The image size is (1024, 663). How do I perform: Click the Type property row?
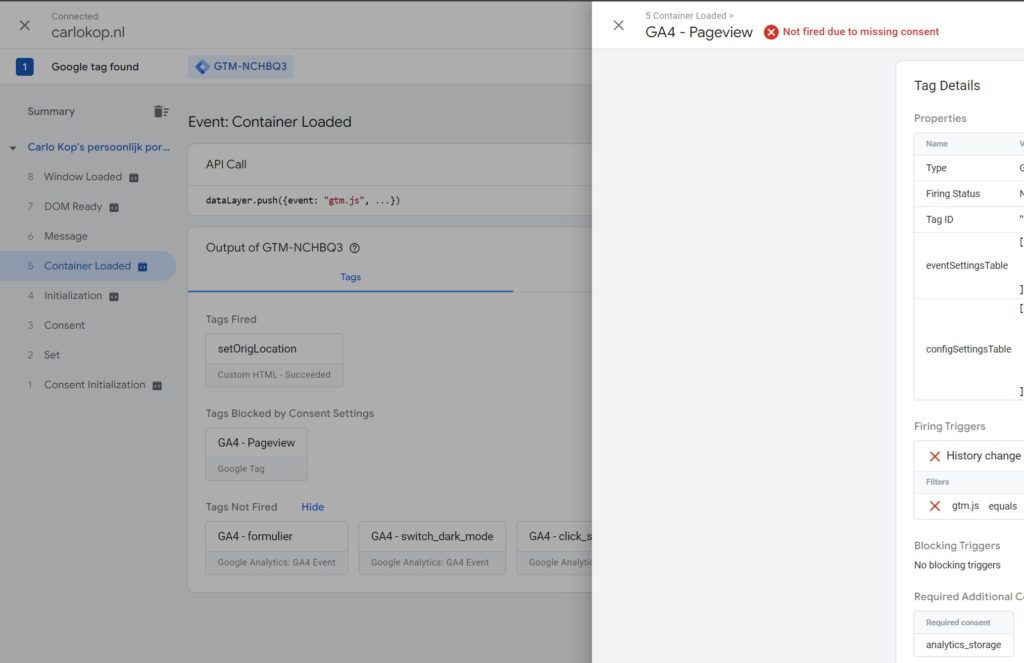(x=969, y=169)
